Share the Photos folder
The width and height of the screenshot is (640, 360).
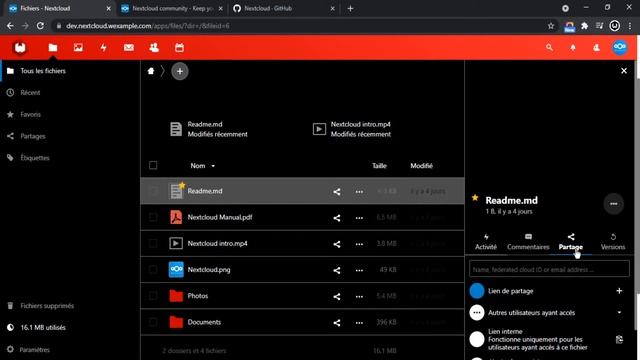[337, 296]
